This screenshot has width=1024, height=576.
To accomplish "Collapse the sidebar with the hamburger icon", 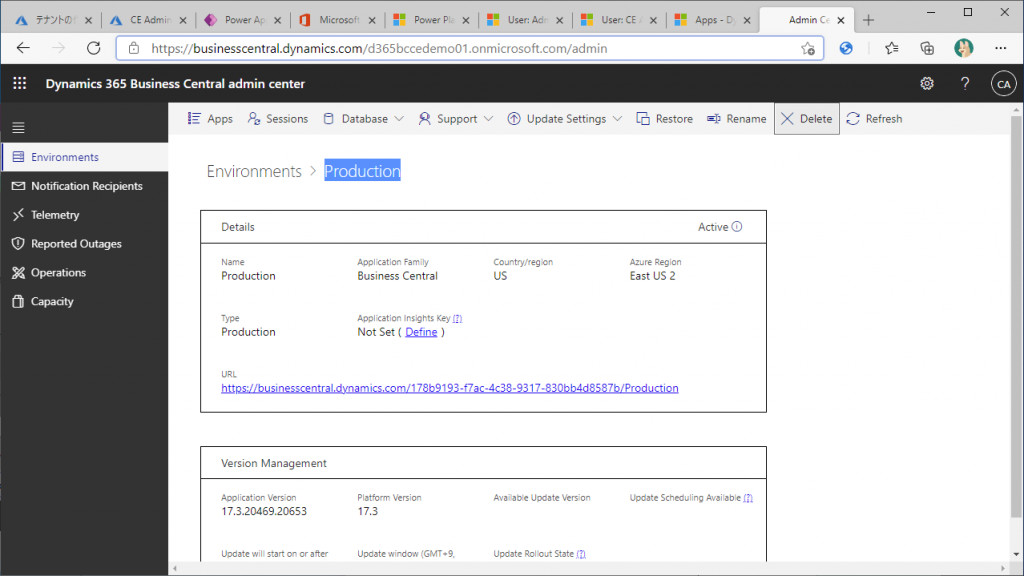I will (18, 127).
